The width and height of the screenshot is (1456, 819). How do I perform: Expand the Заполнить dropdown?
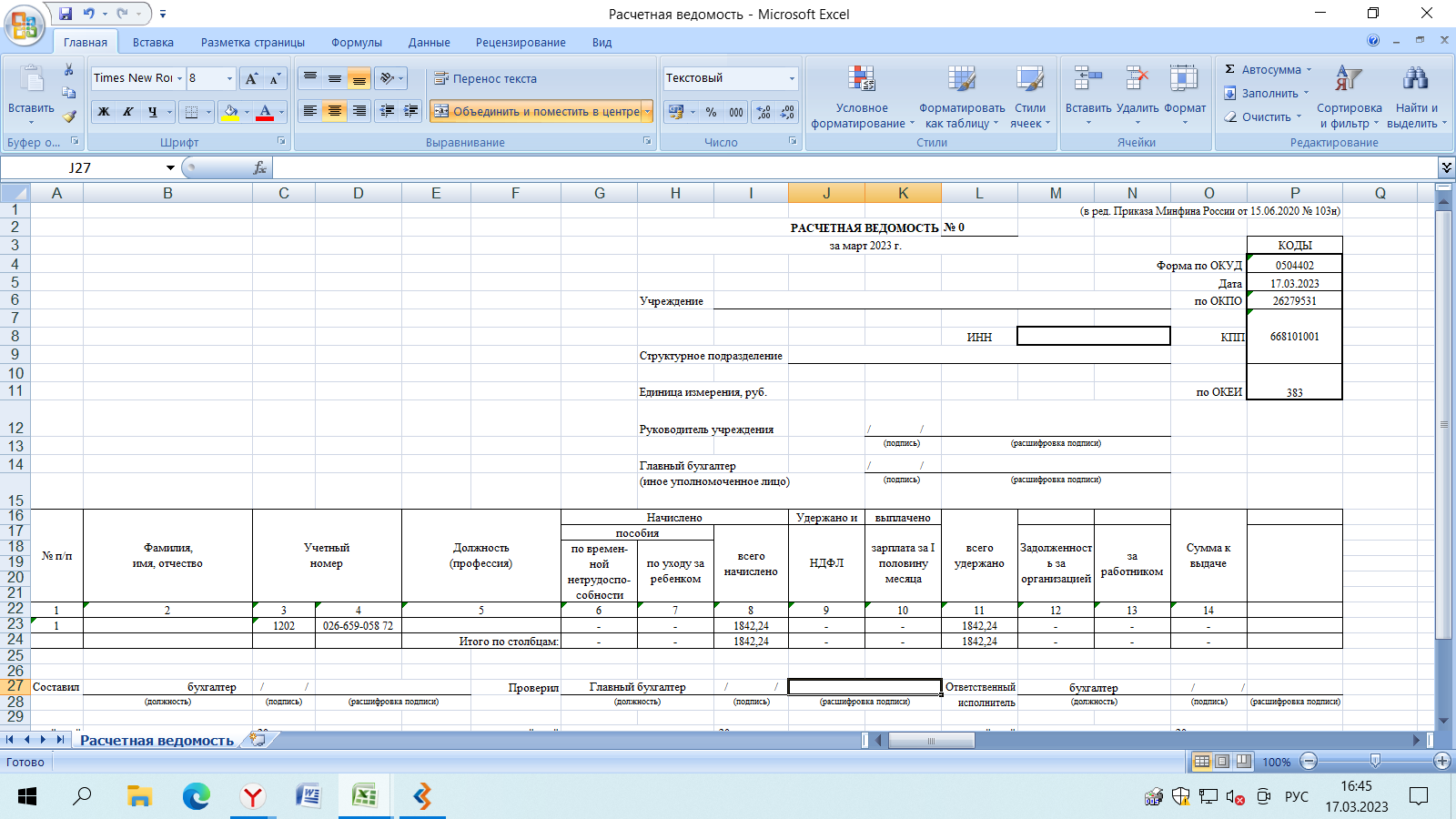coord(1306,93)
